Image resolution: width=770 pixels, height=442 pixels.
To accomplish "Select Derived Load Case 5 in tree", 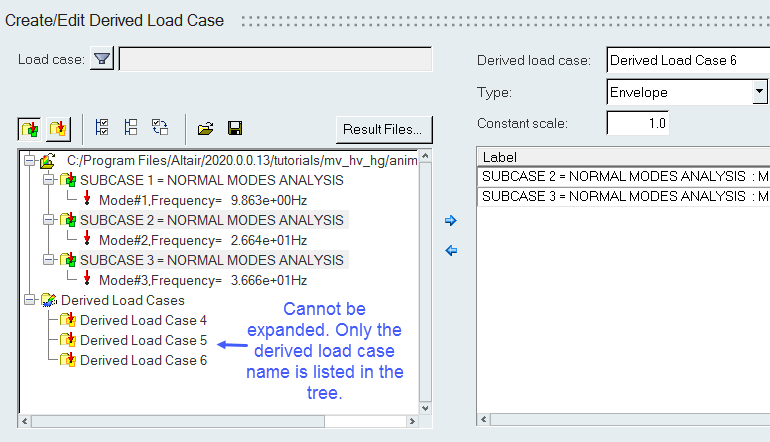I will tap(143, 340).
